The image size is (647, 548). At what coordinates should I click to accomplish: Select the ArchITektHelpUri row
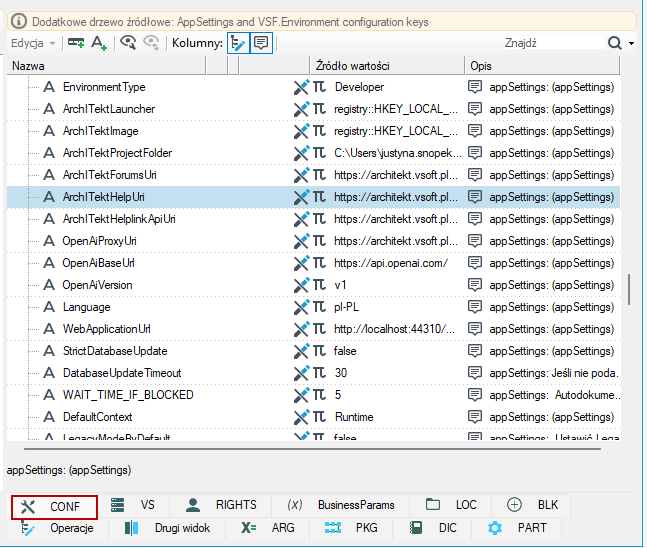click(x=313, y=197)
